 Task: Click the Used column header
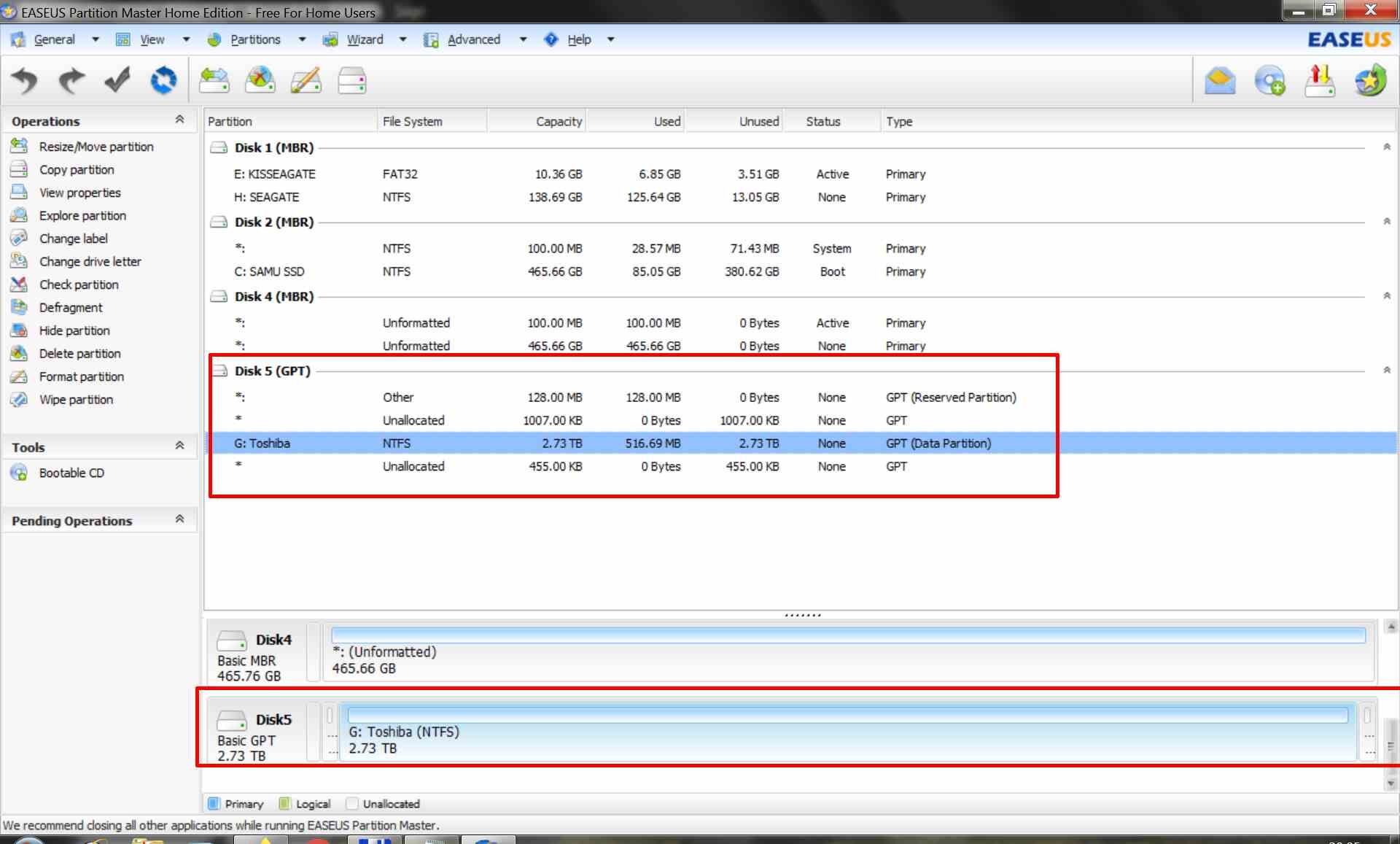[x=636, y=121]
